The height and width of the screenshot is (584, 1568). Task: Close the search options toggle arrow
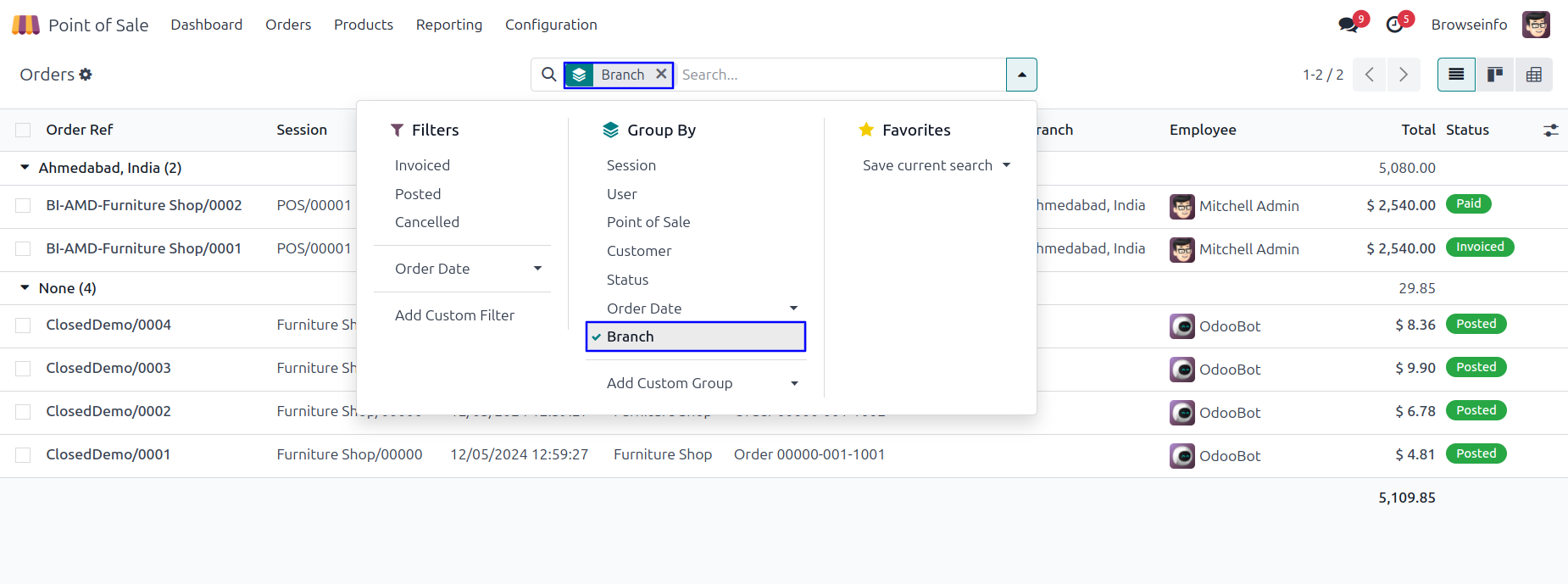coord(1021,75)
